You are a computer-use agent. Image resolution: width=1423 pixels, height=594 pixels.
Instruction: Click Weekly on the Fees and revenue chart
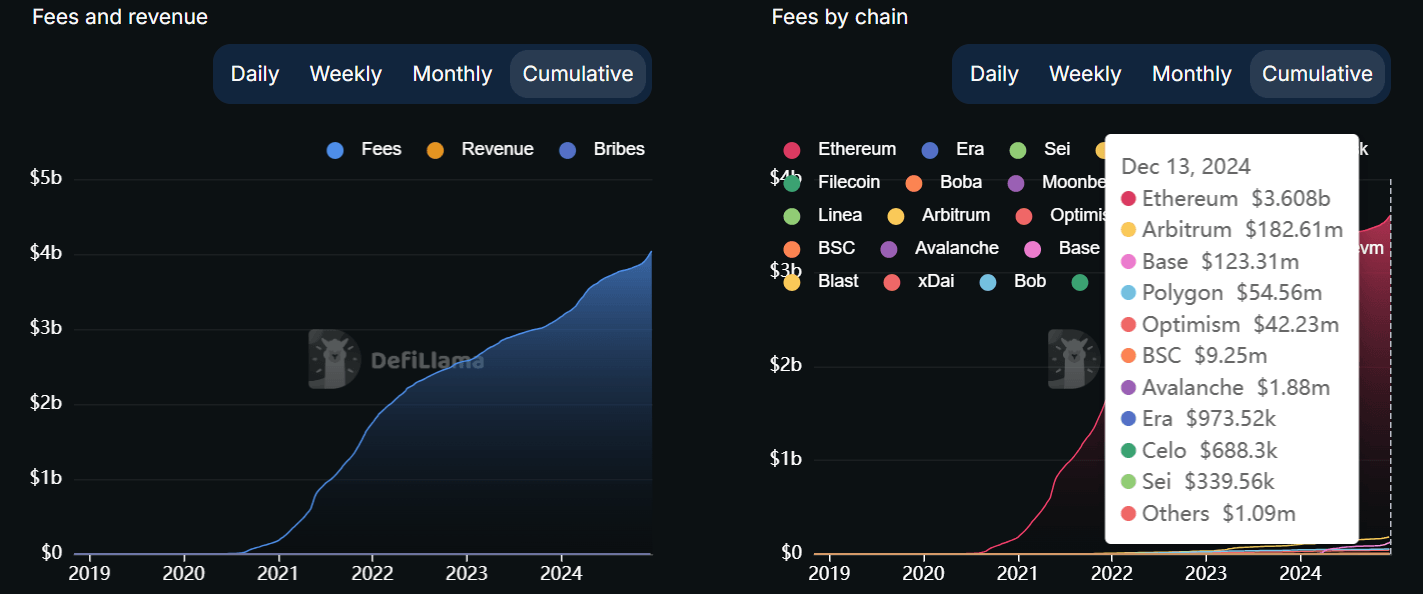(x=345, y=73)
